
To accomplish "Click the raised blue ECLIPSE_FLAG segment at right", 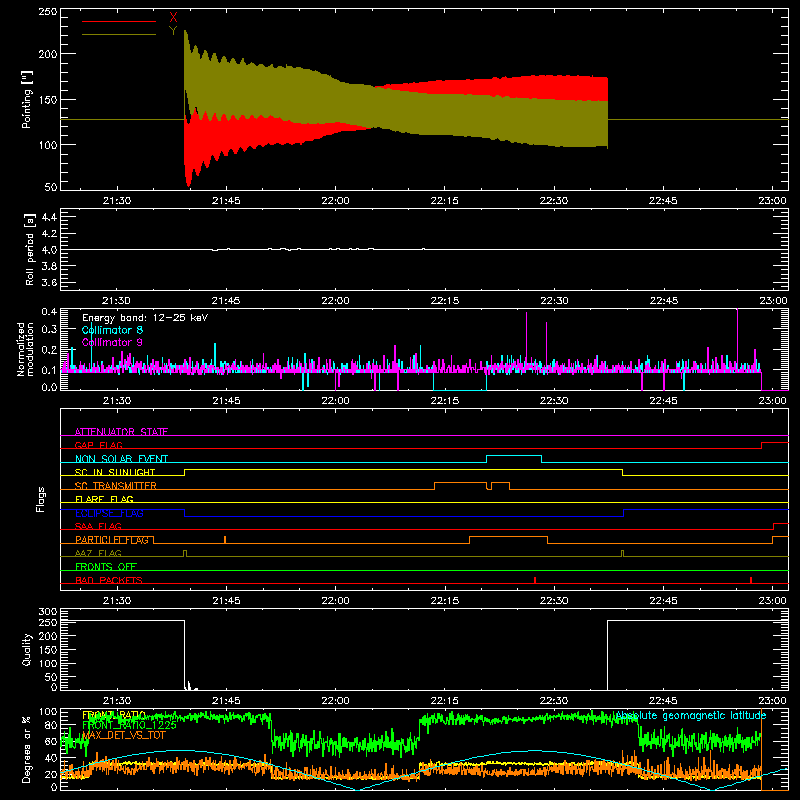I will (706, 510).
